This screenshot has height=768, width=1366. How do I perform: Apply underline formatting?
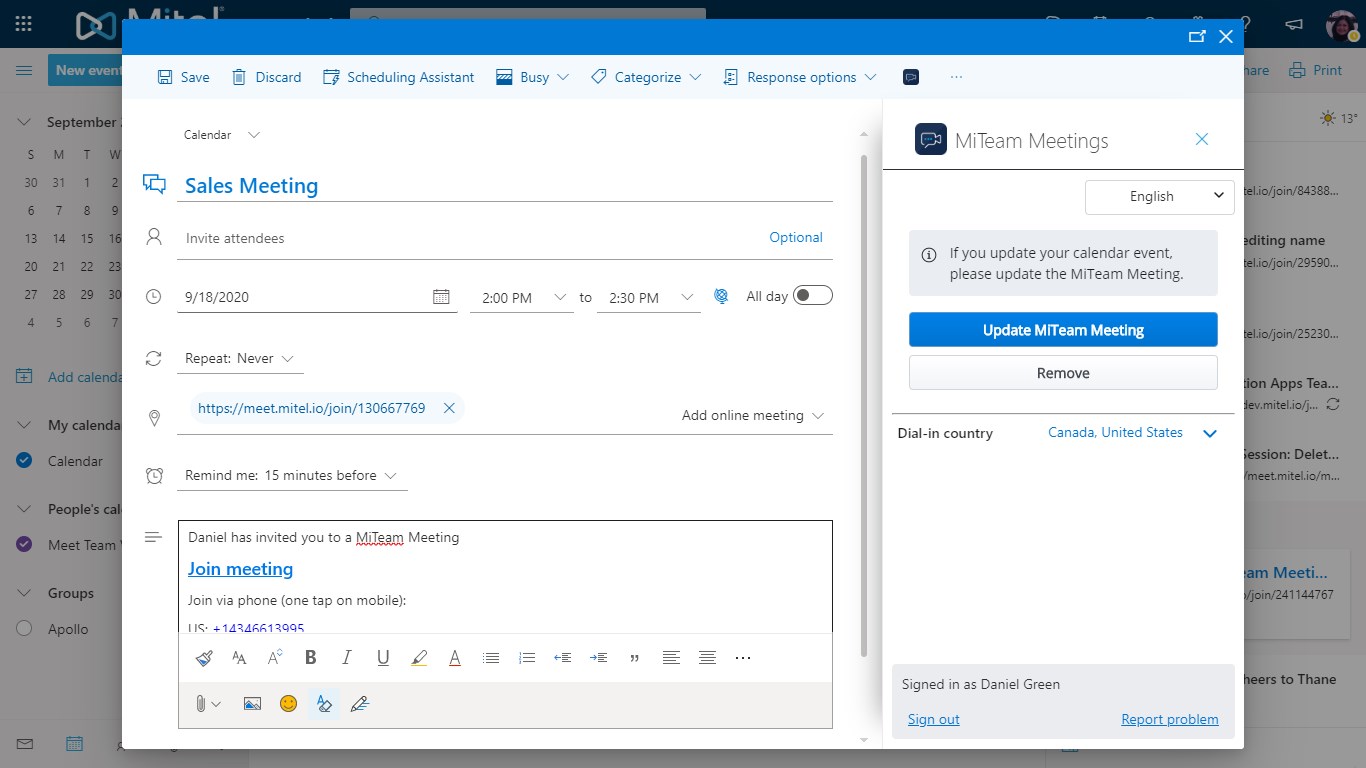pos(383,658)
